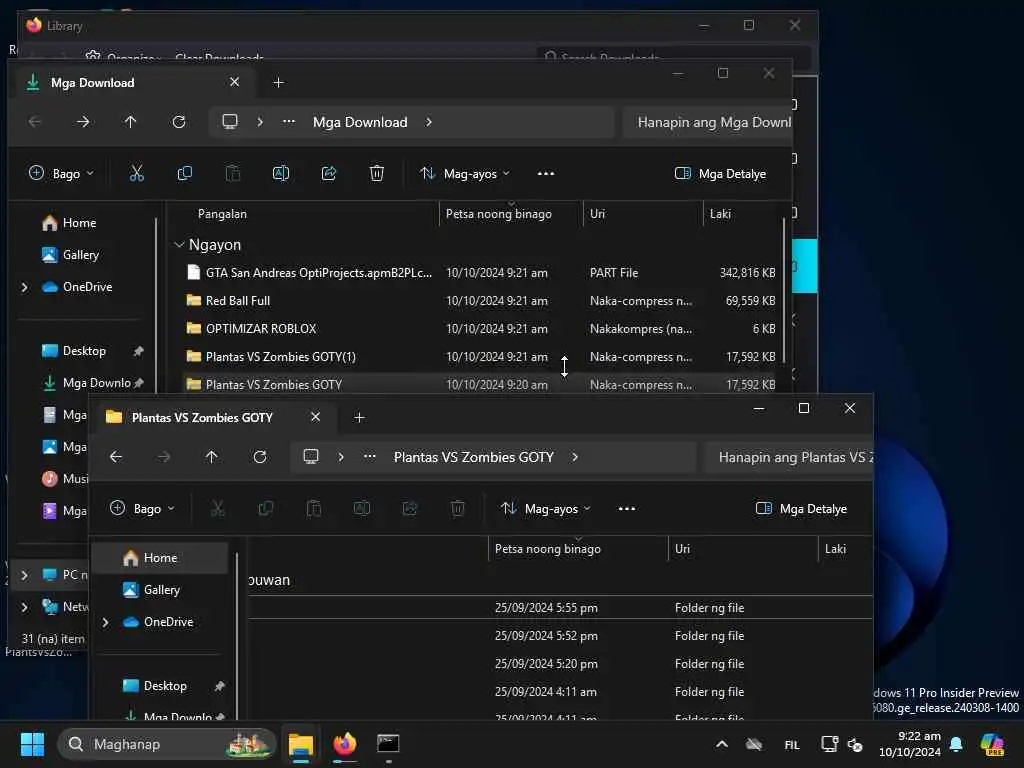
Task: Open Firefox from the taskbar
Action: point(345,744)
